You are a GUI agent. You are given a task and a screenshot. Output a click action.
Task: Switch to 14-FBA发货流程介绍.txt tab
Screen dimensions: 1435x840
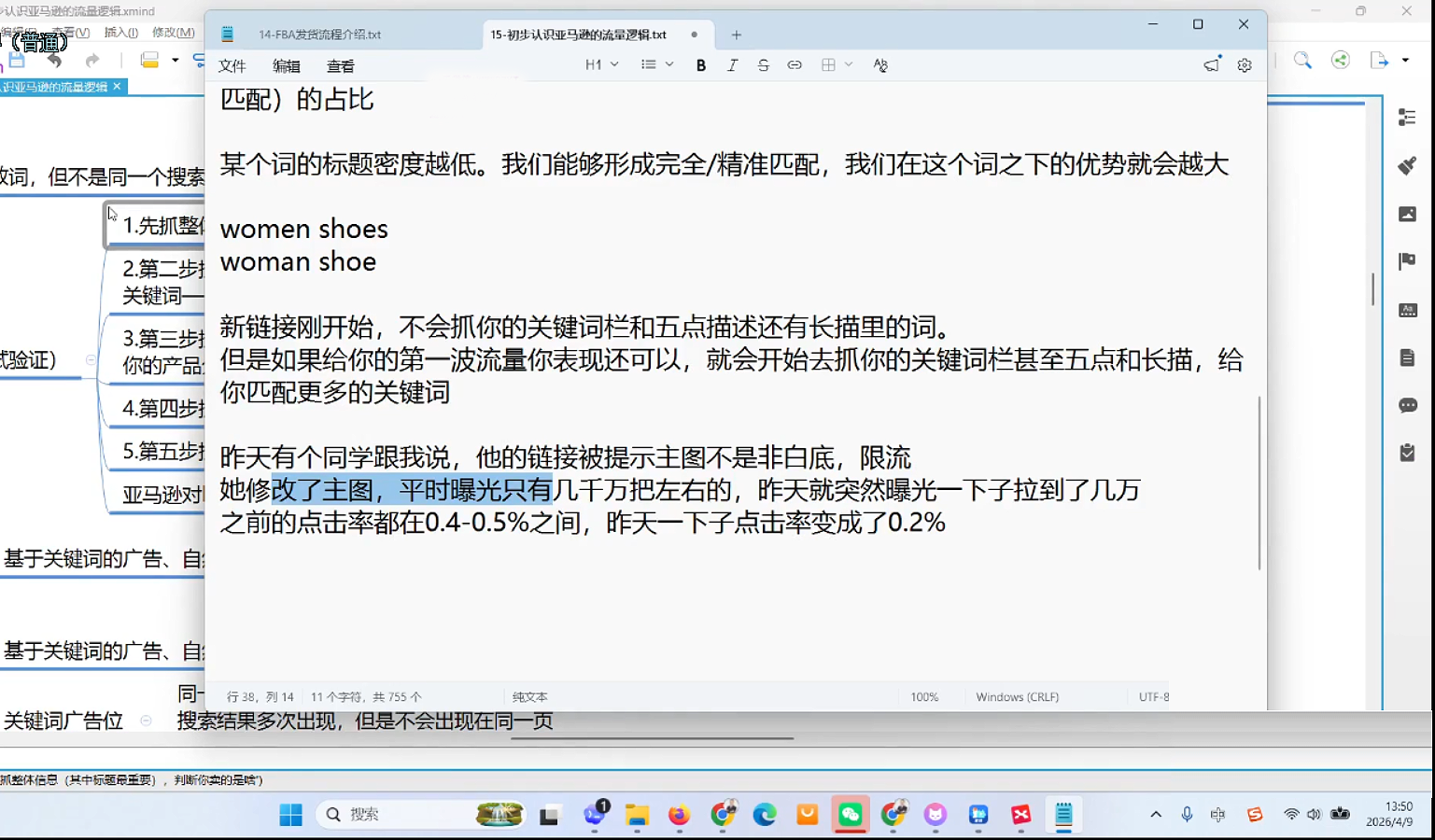tap(319, 35)
